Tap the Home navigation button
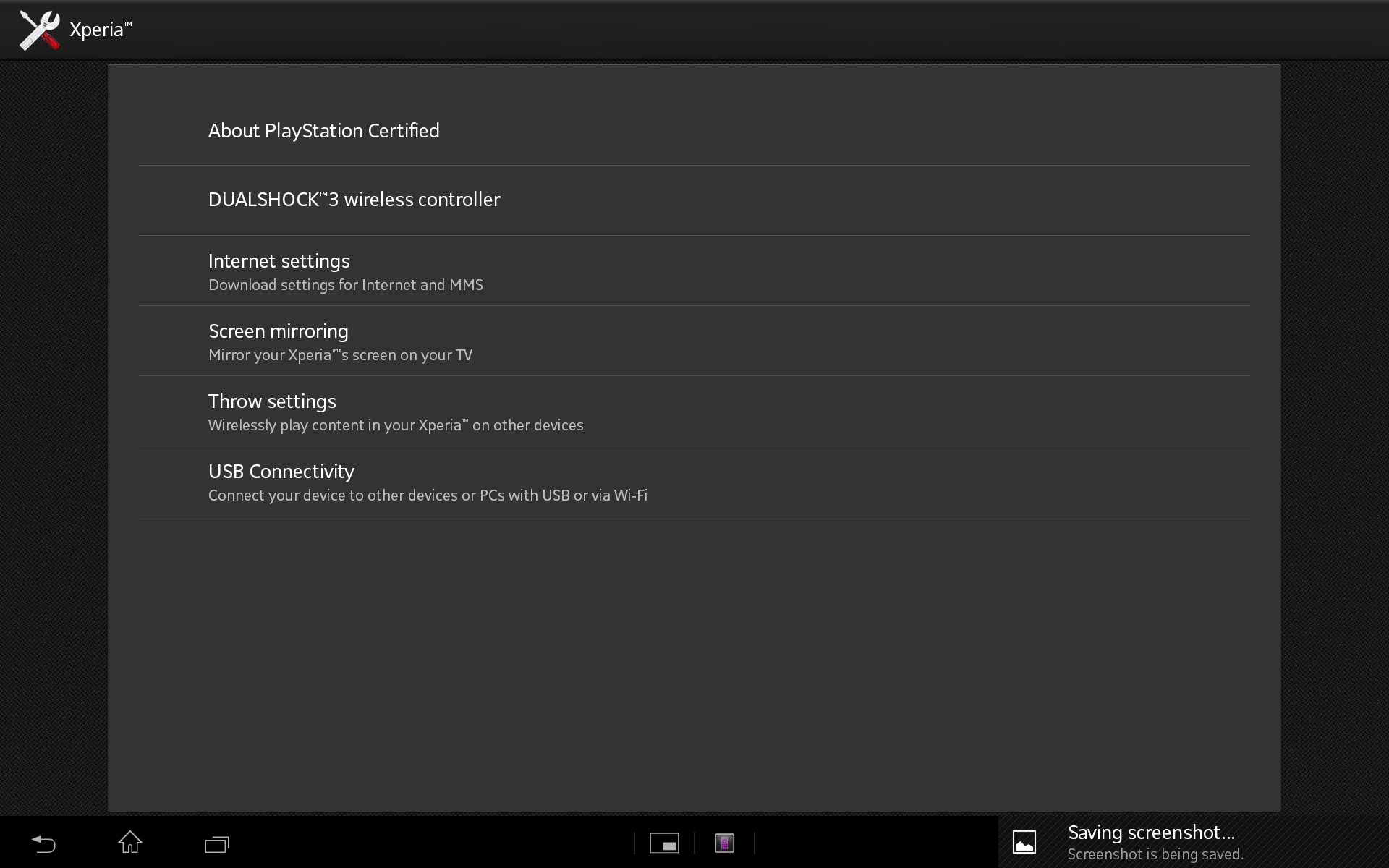The height and width of the screenshot is (868, 1389). (130, 843)
